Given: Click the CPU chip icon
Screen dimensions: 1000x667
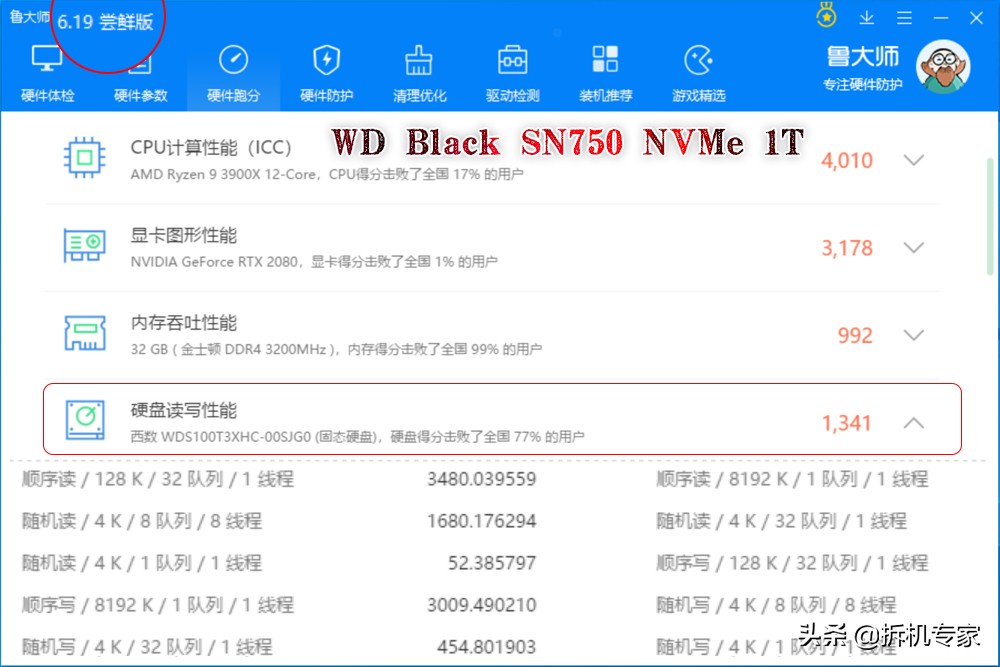Looking at the screenshot, I should (x=85, y=158).
